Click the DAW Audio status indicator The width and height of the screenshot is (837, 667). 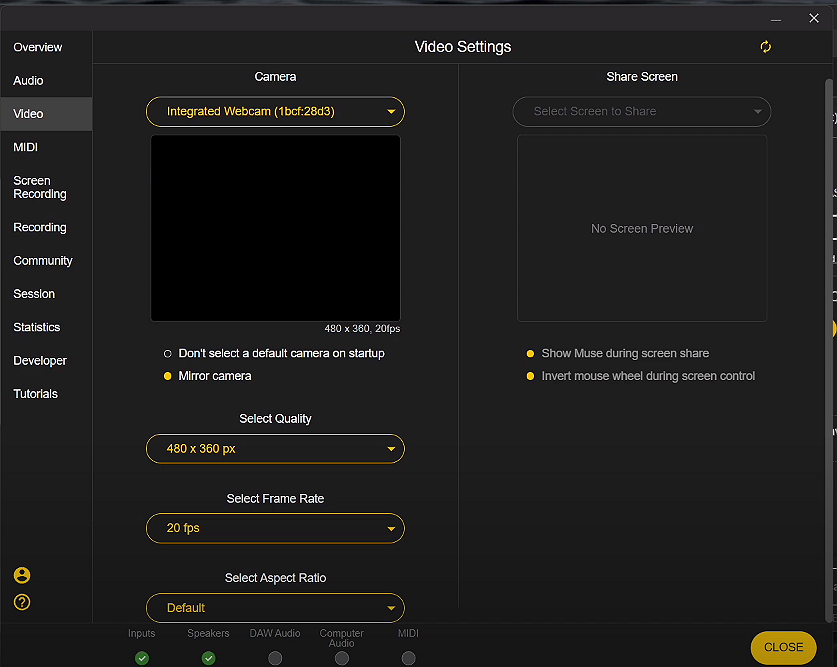pos(275,658)
